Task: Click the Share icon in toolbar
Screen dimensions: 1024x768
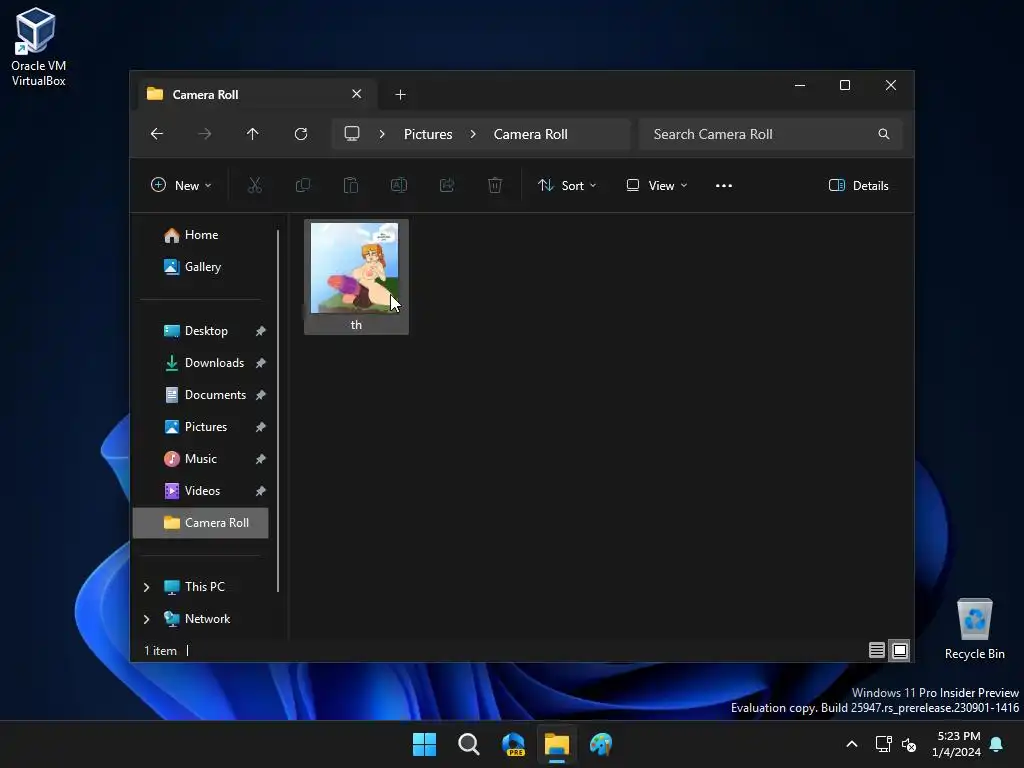Action: tap(447, 185)
